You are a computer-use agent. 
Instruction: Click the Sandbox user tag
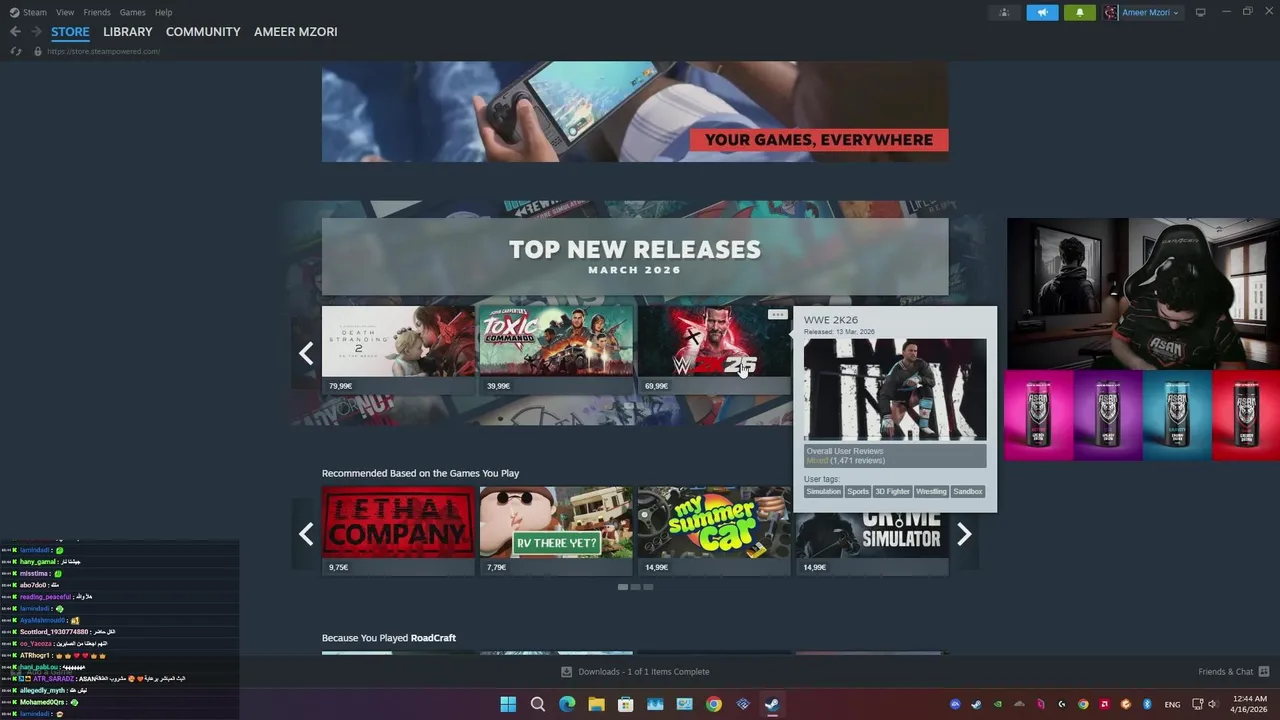coord(968,492)
